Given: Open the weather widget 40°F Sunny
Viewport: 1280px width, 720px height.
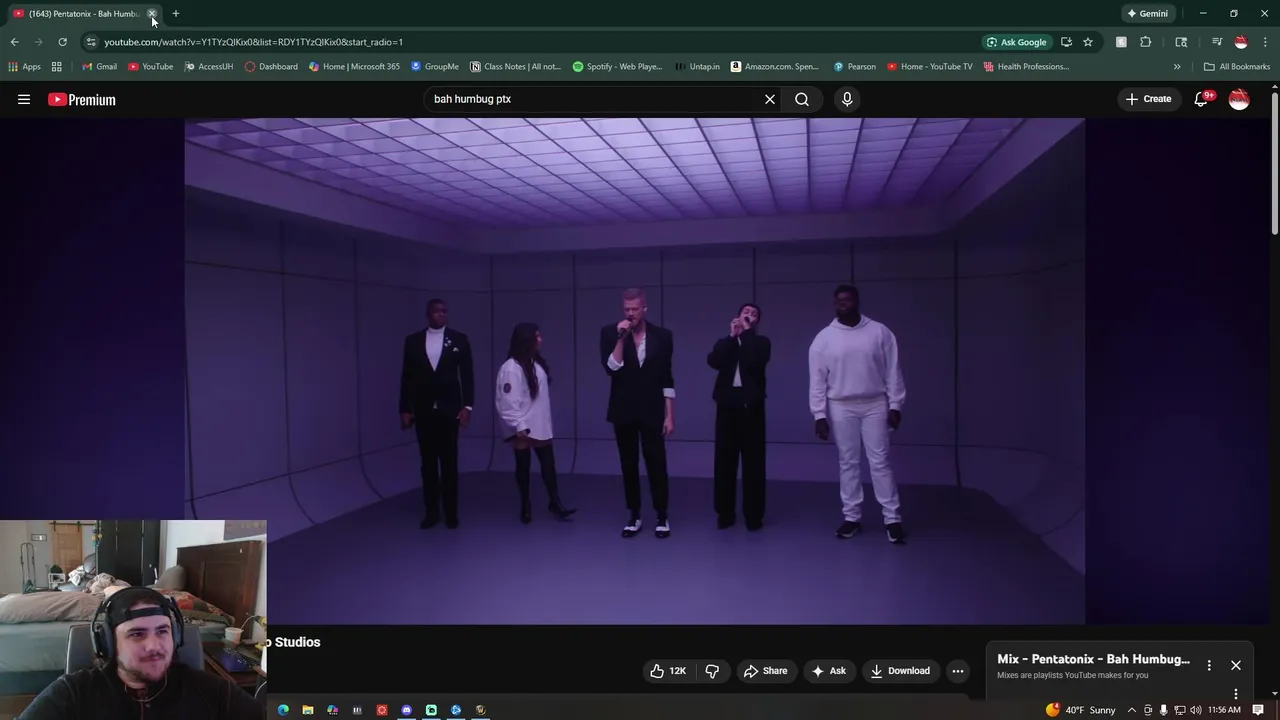Looking at the screenshot, I should click(x=1081, y=710).
